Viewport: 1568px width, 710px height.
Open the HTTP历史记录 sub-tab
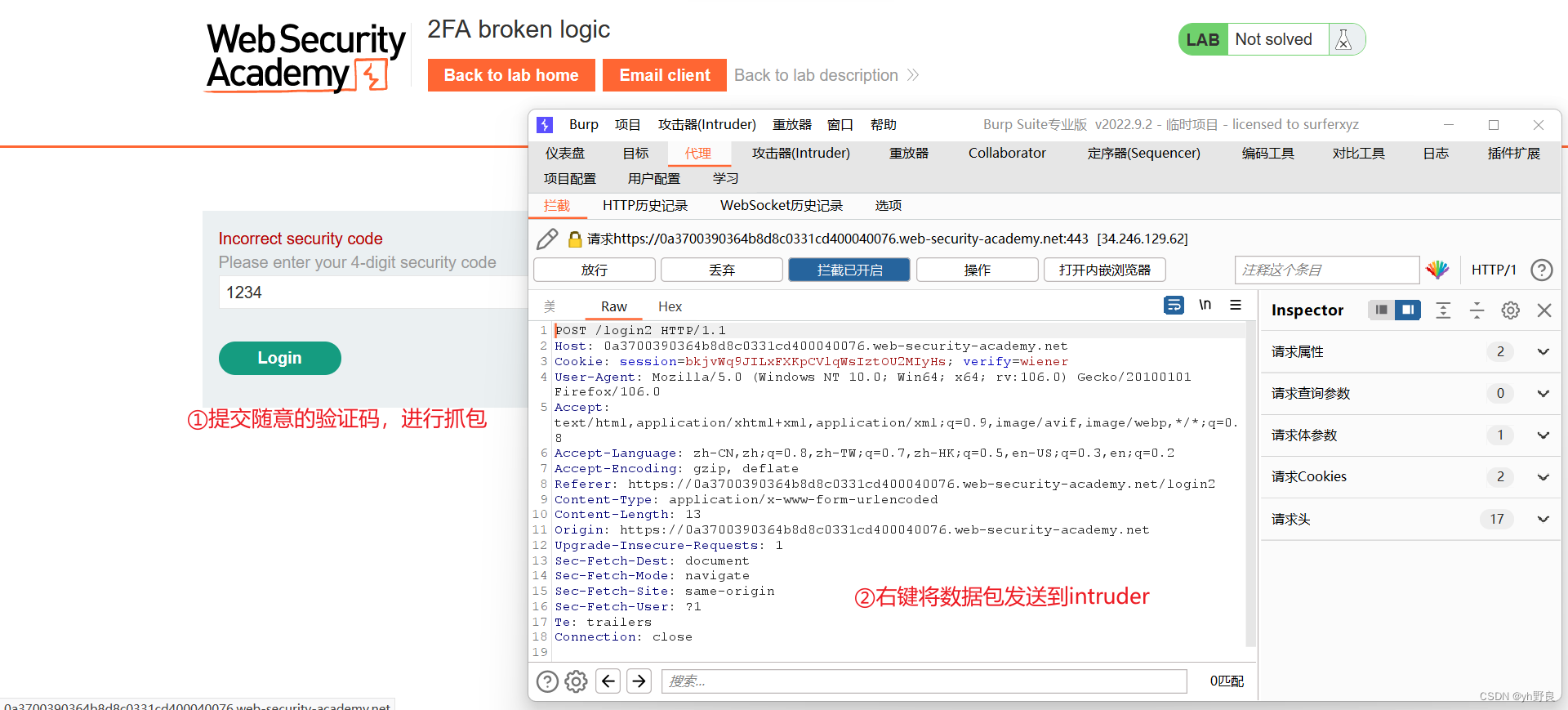point(645,205)
